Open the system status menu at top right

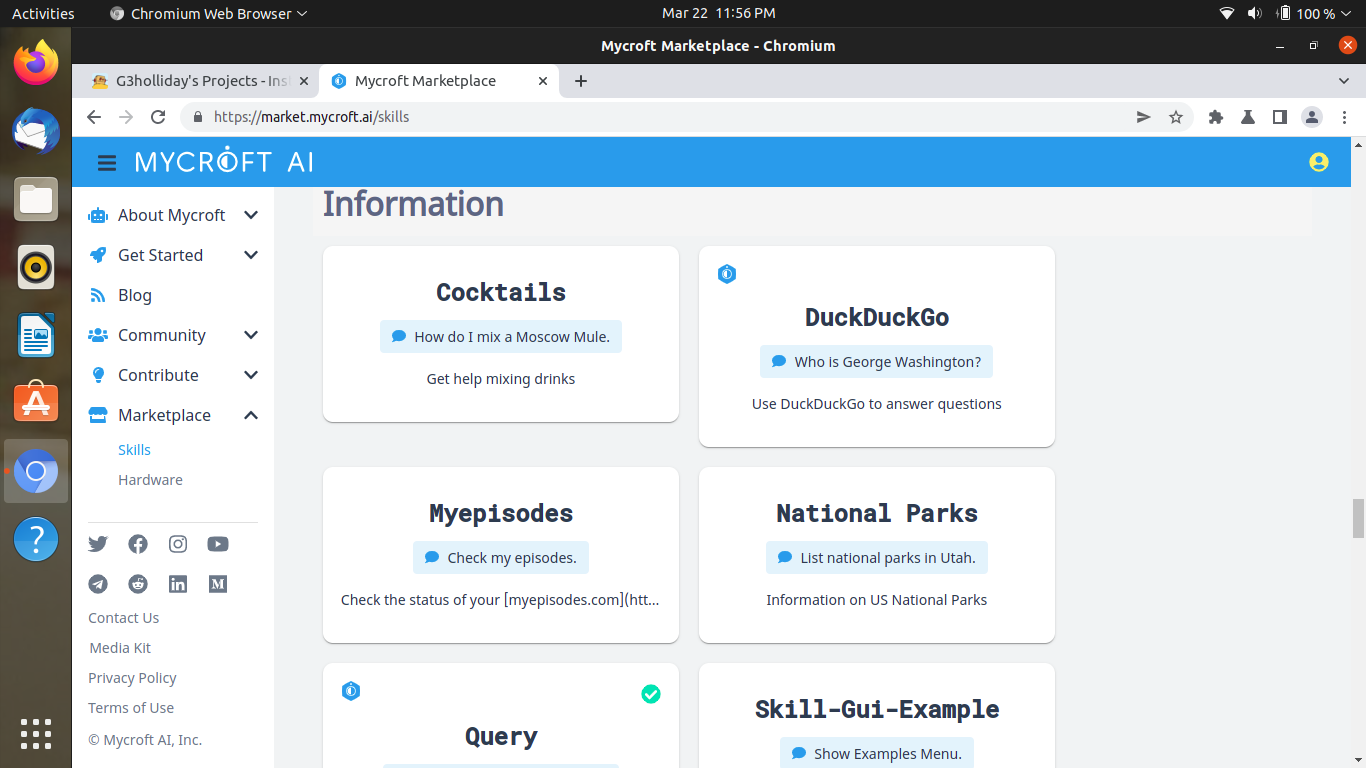(1286, 14)
